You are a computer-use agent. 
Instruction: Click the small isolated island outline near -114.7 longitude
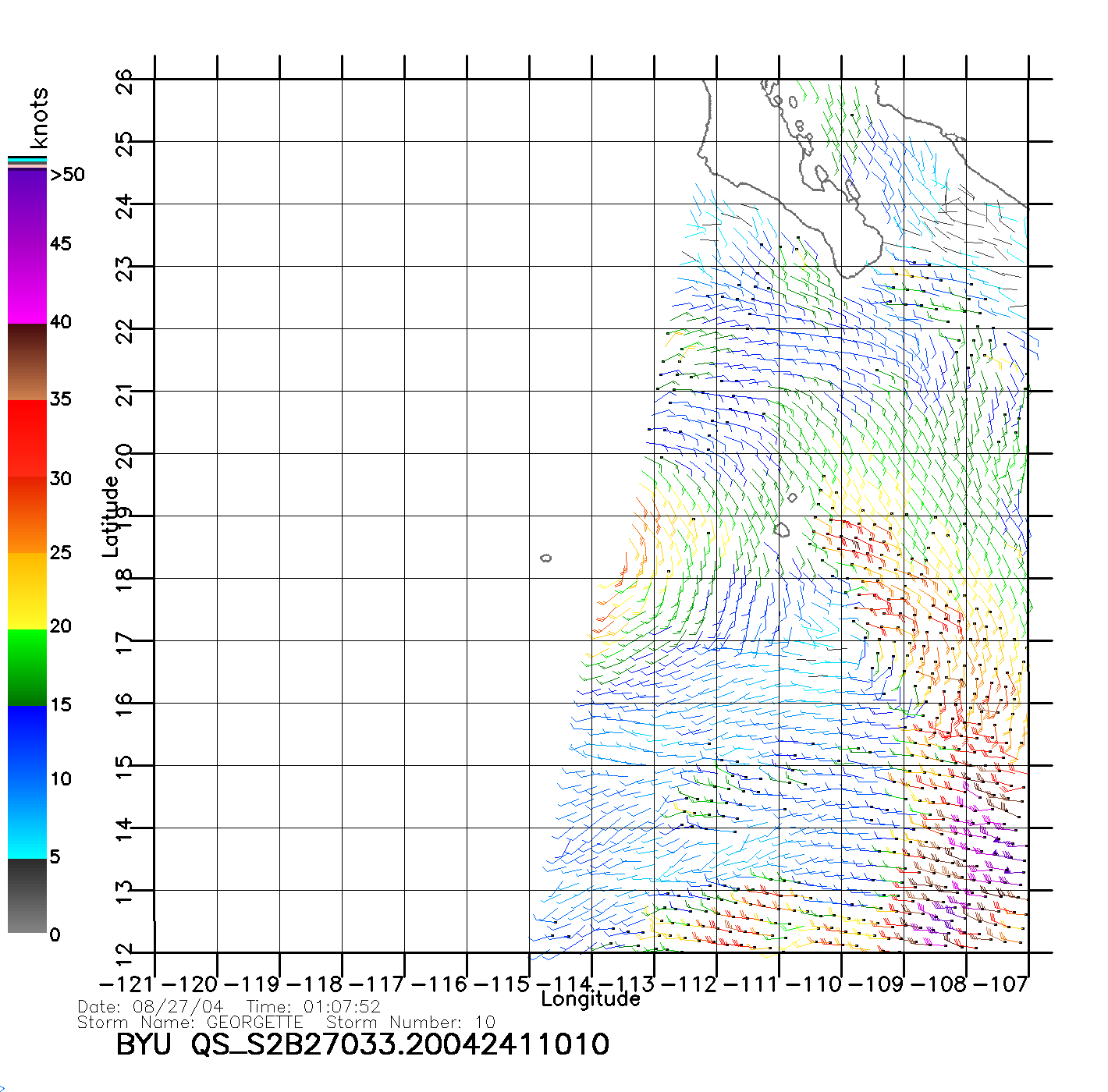[546, 558]
